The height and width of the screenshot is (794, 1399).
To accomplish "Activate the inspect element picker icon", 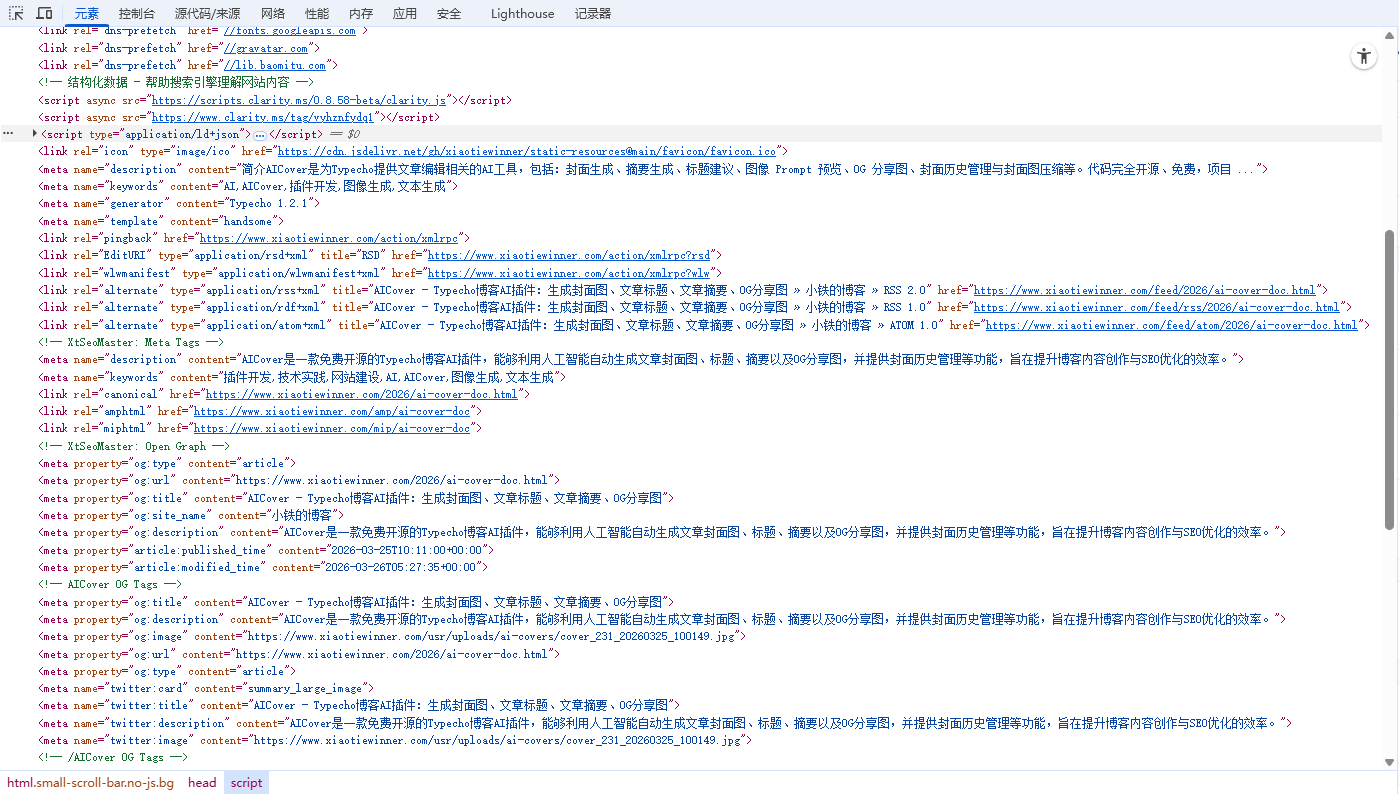I will 17,13.
